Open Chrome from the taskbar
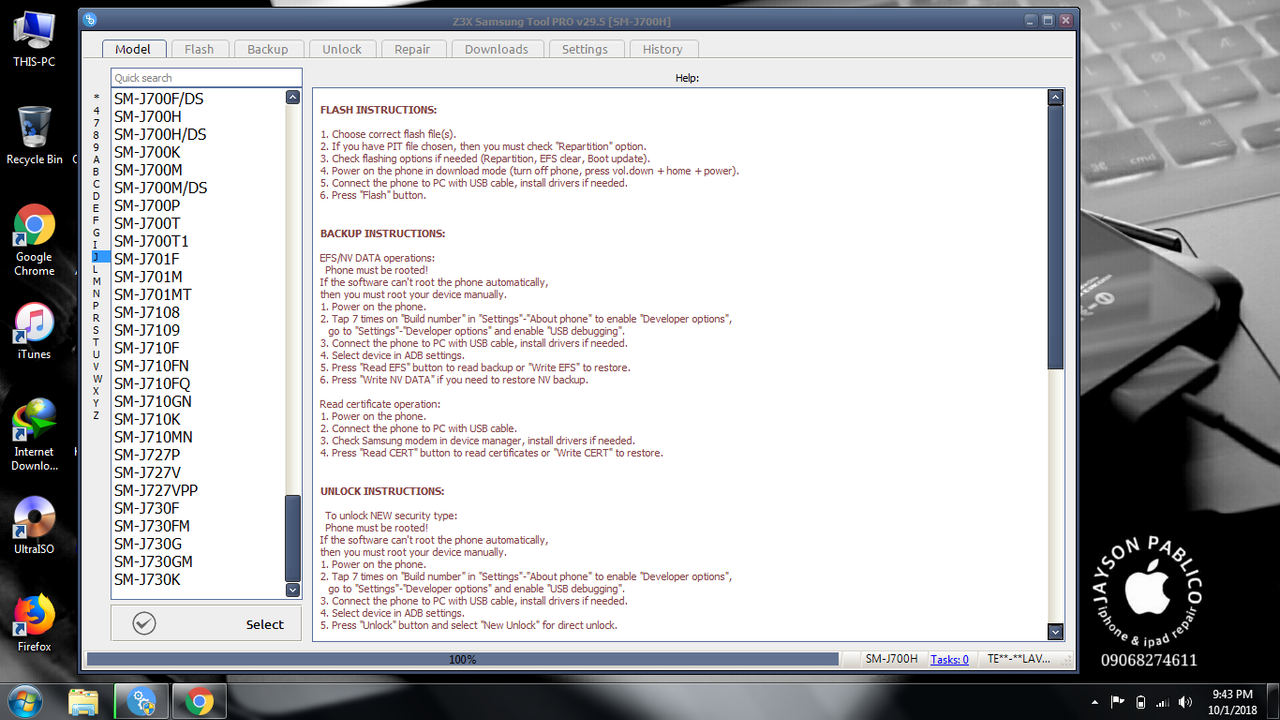This screenshot has height=720, width=1280. point(199,702)
